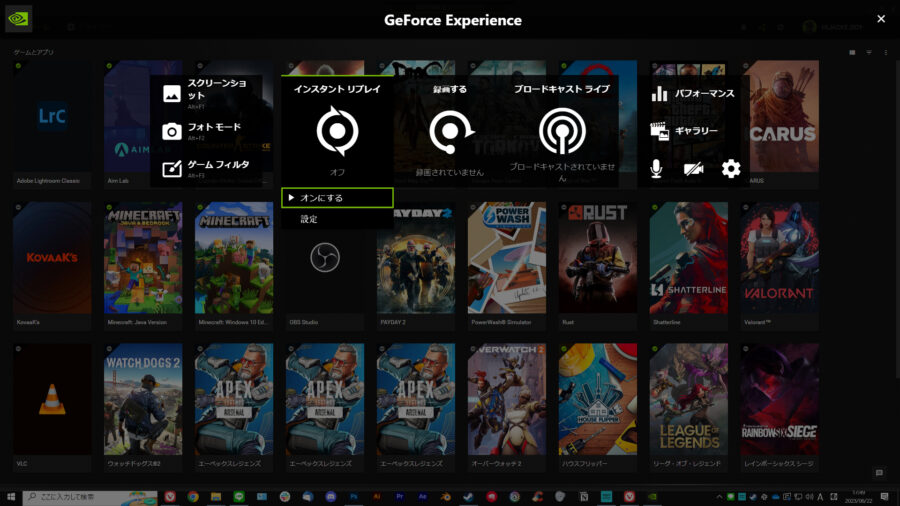Open the PowerWash Simulator tile
The height and width of the screenshot is (506, 900).
(x=506, y=266)
